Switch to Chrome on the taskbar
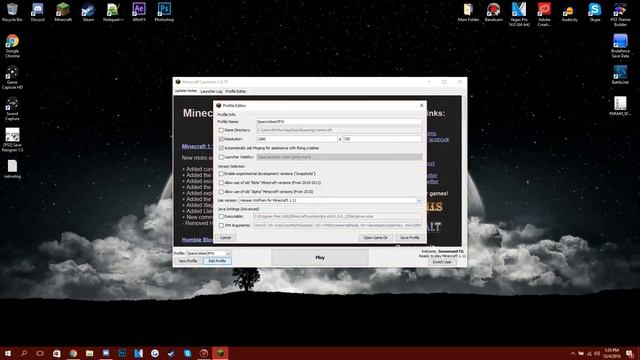The image size is (640, 360). click(x=73, y=353)
